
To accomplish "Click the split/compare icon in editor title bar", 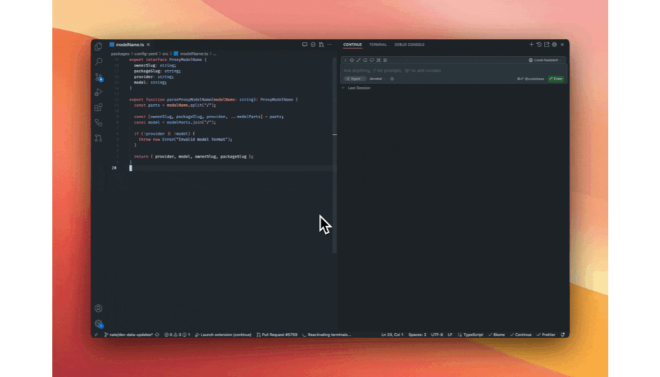I will pyautogui.click(x=321, y=45).
